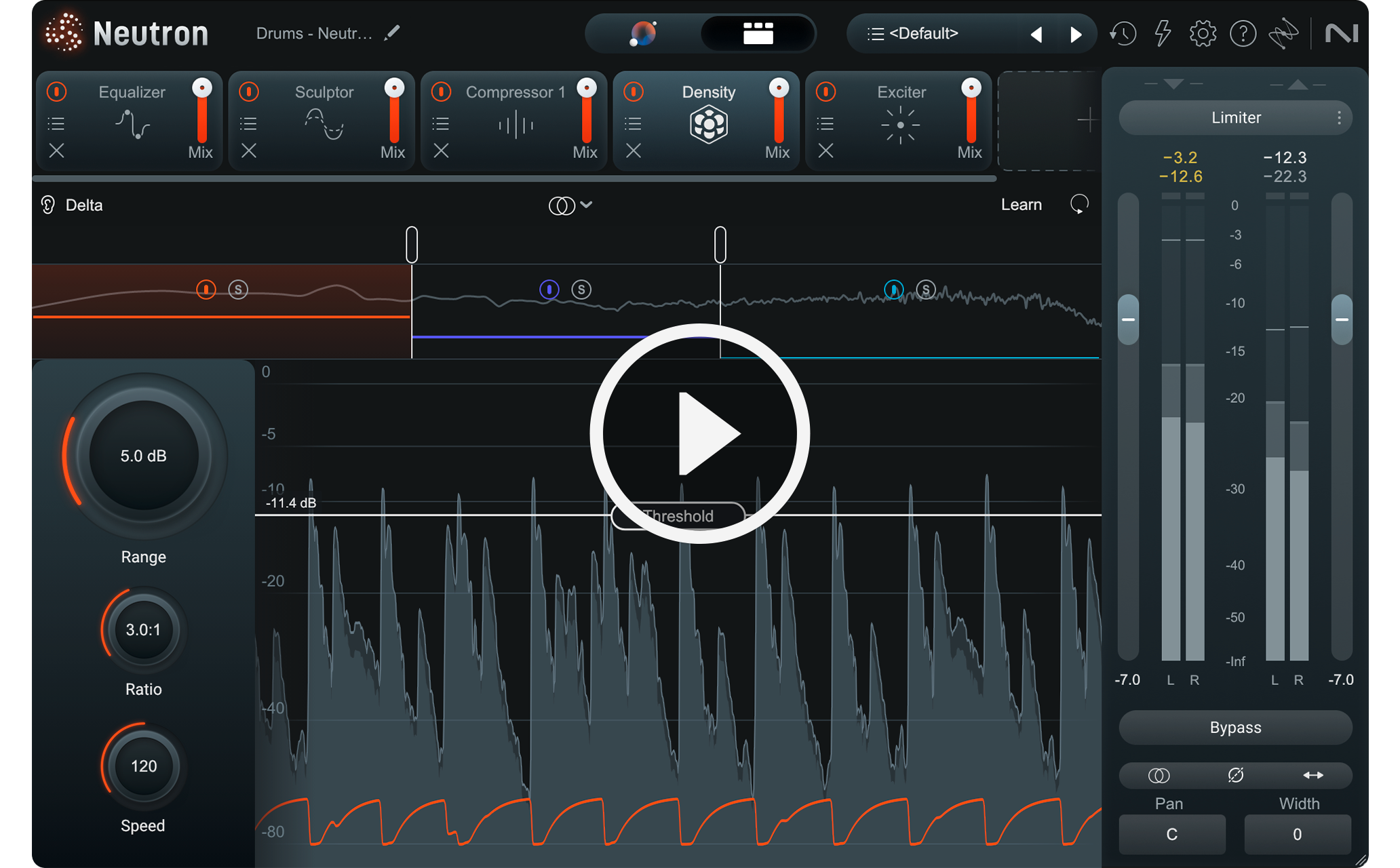
Task: Open the Exciter preset list menu
Action: 825,123
